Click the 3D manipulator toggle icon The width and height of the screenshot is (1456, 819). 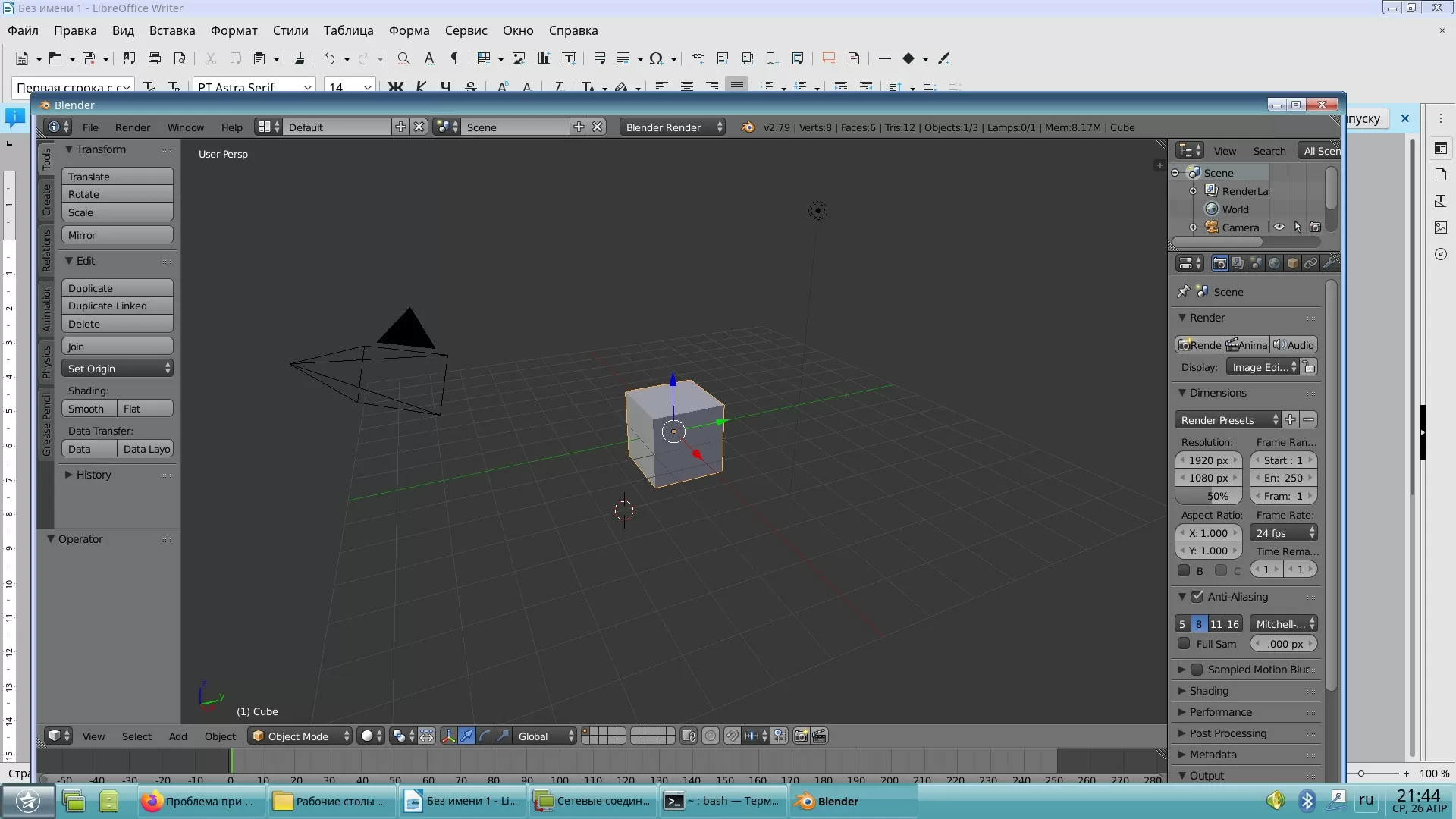449,736
